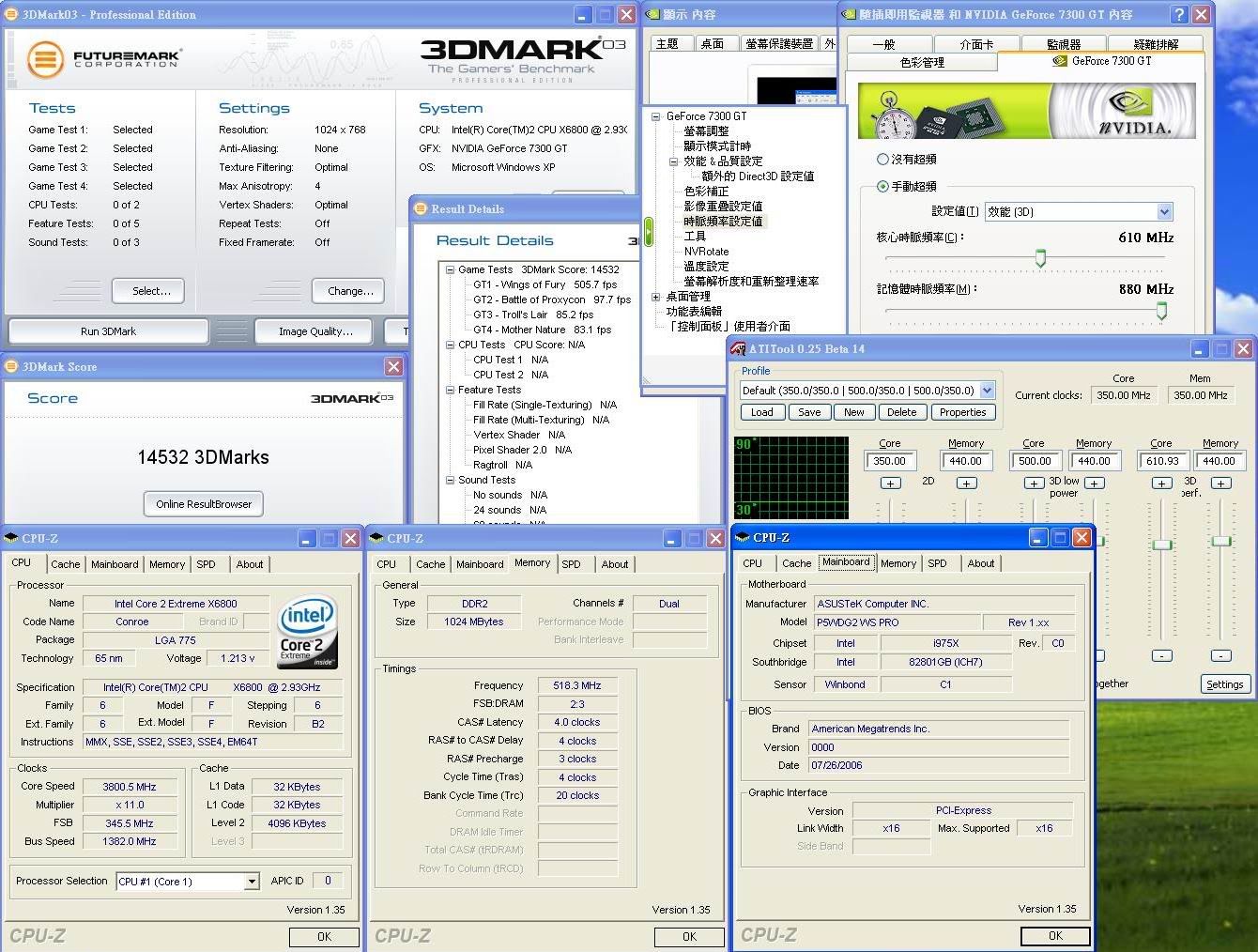
Task: Click the 核心時脈頻率 slider handle
Action: tap(1040, 258)
